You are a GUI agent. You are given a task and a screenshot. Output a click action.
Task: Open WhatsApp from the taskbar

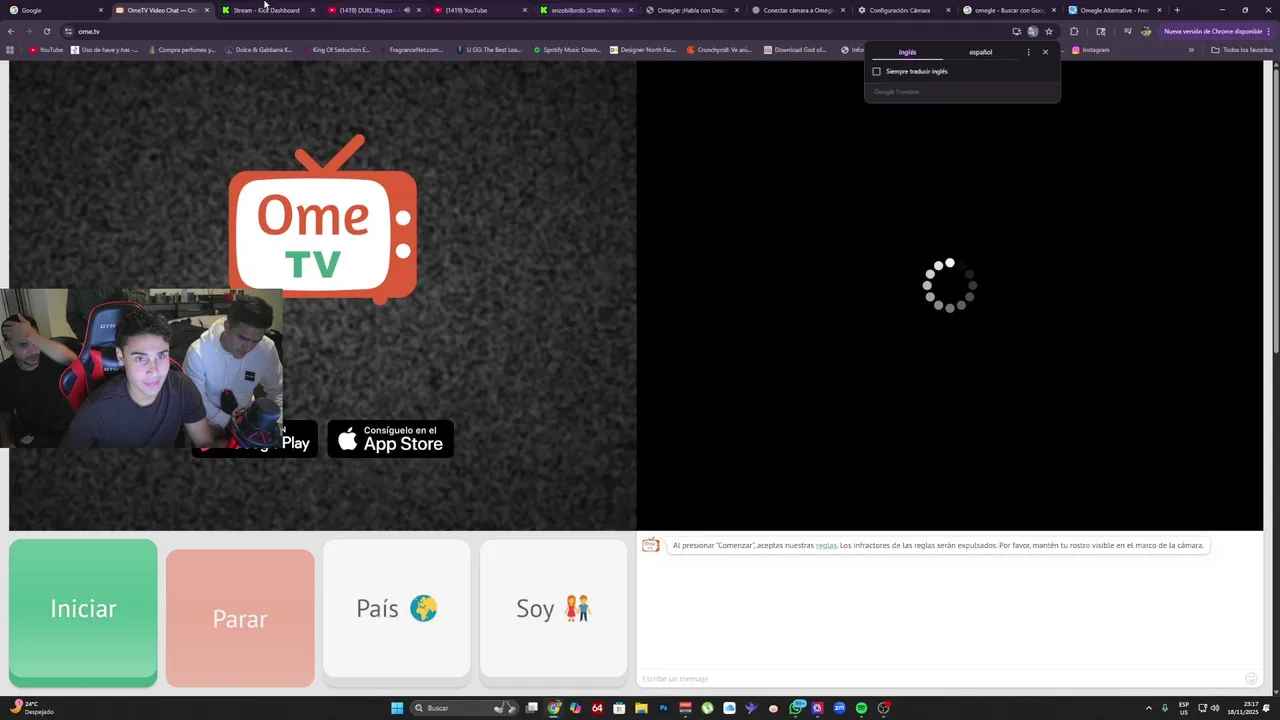[796, 708]
